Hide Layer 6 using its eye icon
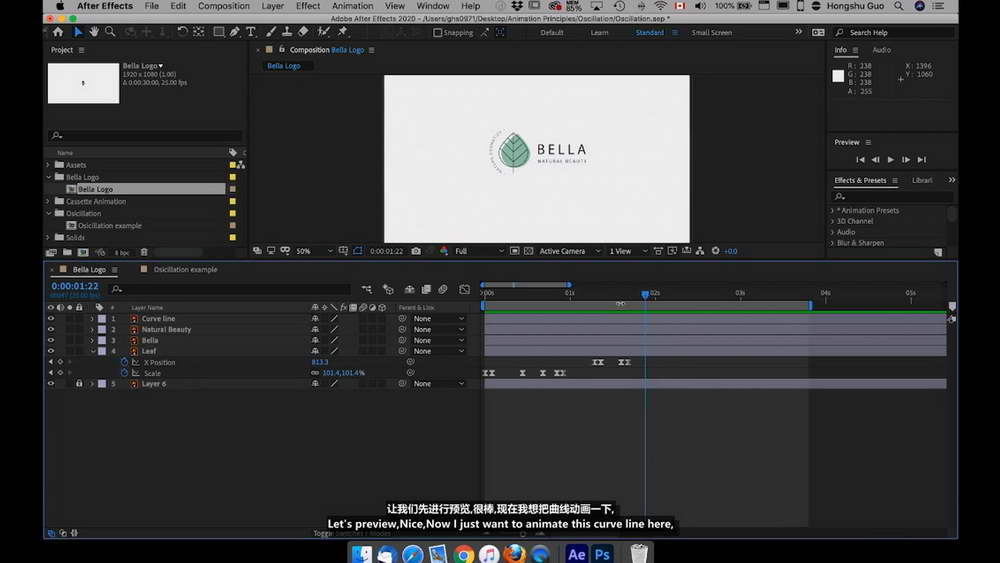Viewport: 1000px width, 563px height. point(51,384)
